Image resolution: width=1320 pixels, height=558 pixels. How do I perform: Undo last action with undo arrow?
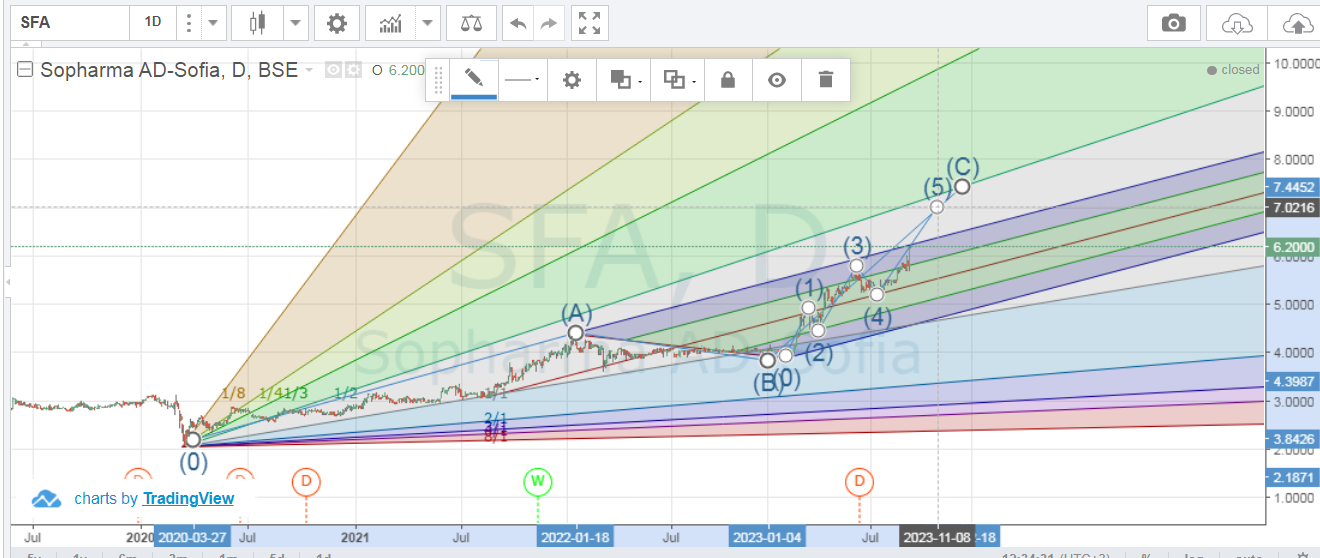pos(517,22)
